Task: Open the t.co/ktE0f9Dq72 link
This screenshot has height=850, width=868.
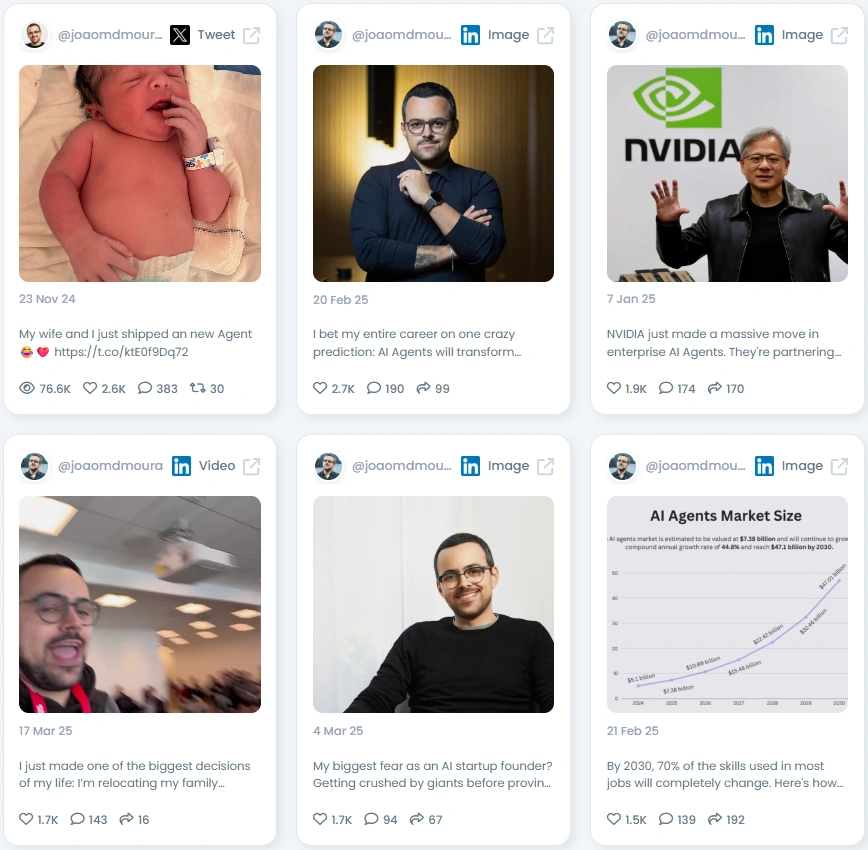Action: point(121,352)
